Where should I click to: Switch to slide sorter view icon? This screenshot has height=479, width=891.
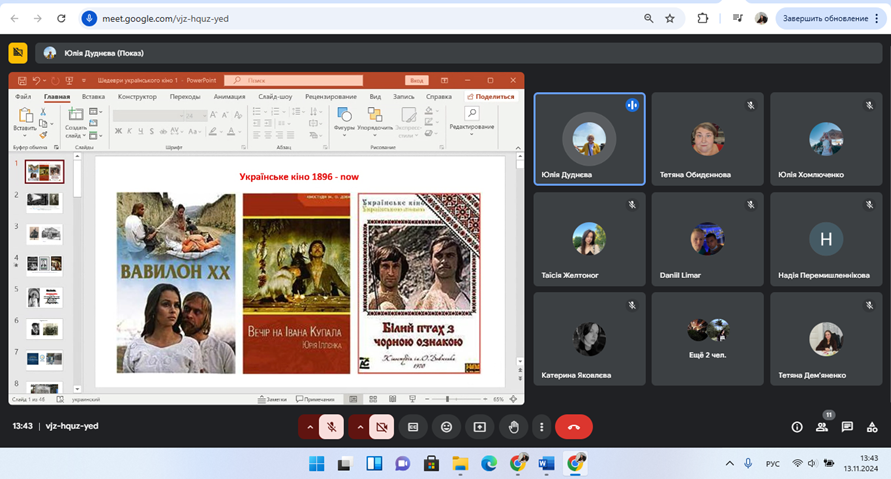coord(373,399)
